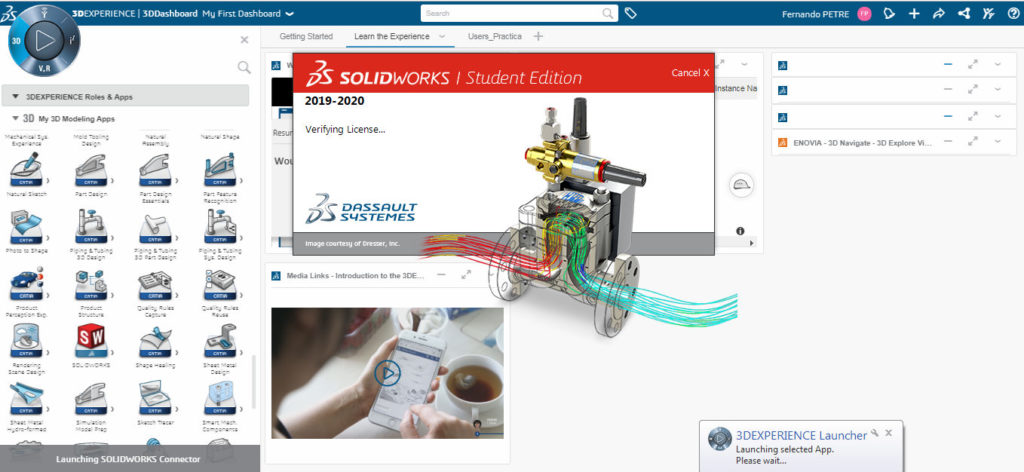Open the chevron menu of the first right widget
Screen dimensions: 1024x472
(998, 64)
